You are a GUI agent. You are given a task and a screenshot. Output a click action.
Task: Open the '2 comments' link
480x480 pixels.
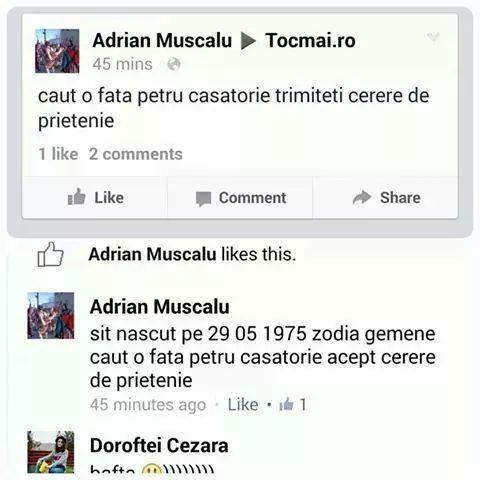tap(136, 154)
